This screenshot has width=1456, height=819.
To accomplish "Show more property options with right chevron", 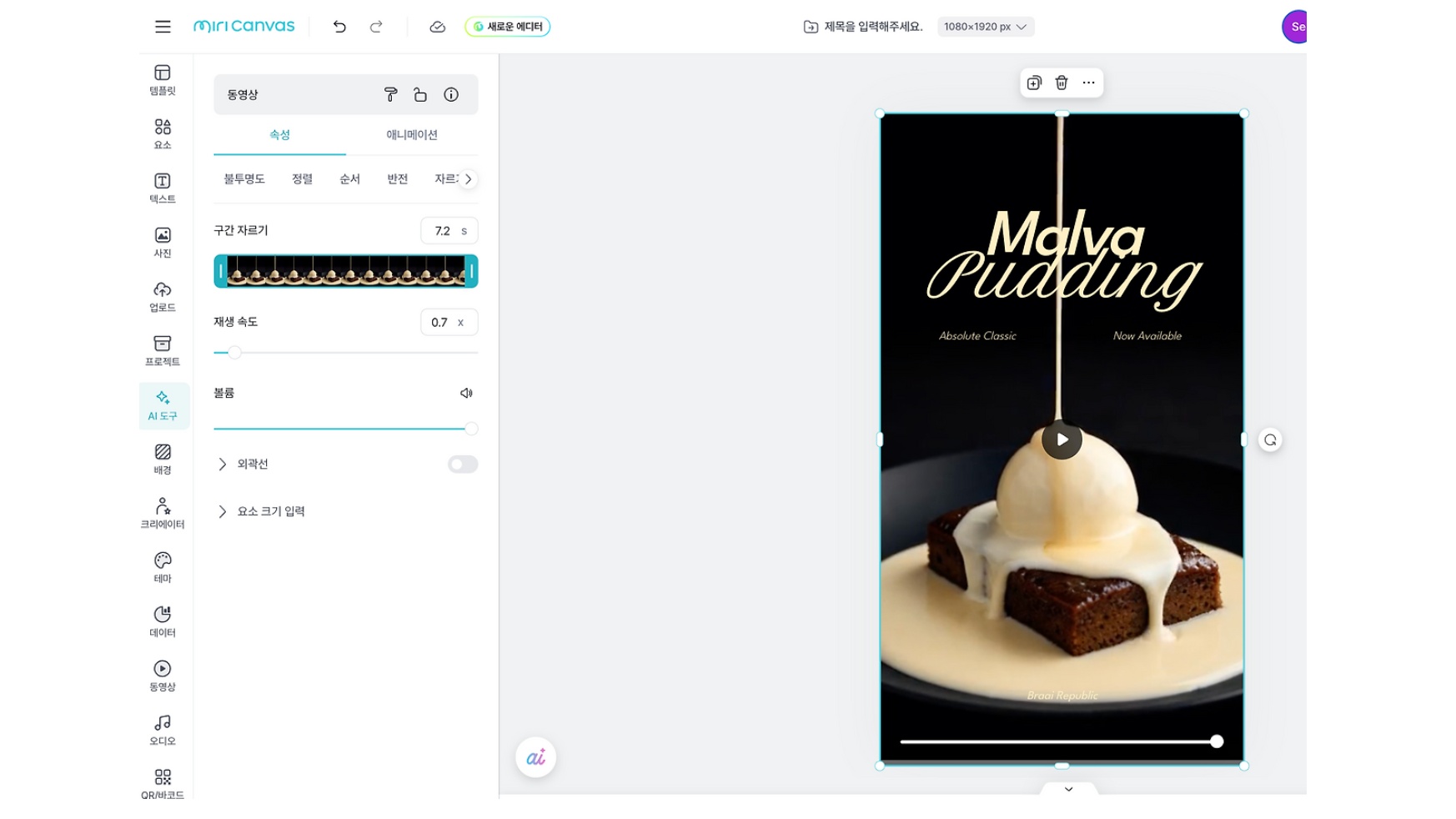I will click(469, 178).
